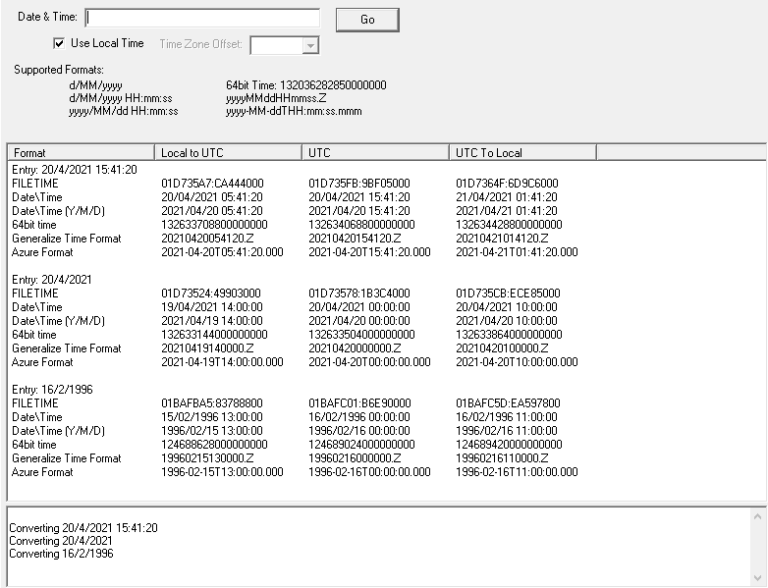Click the value 2021/04/20 00:00:00
This screenshot has height=588, width=768.
pos(359,320)
